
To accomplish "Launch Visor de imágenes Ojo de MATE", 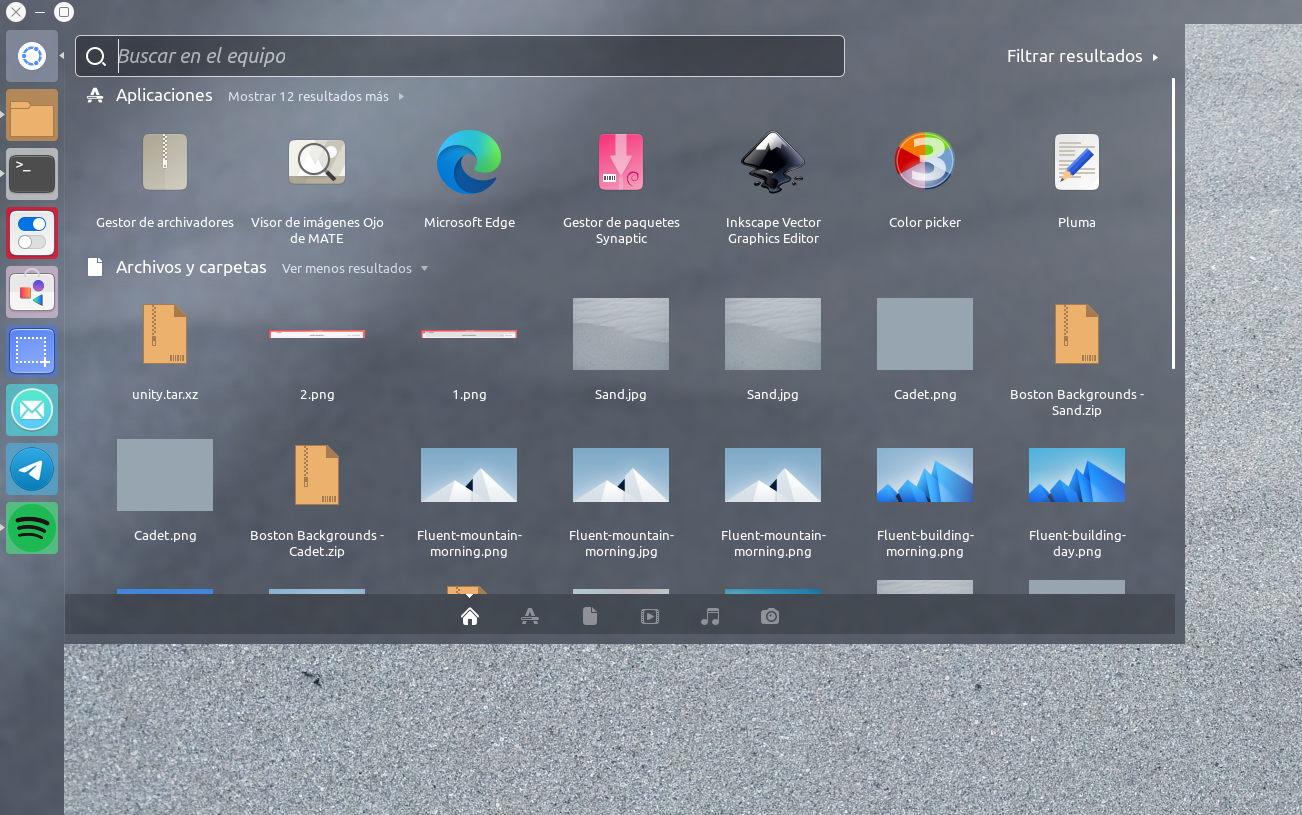I will (317, 163).
